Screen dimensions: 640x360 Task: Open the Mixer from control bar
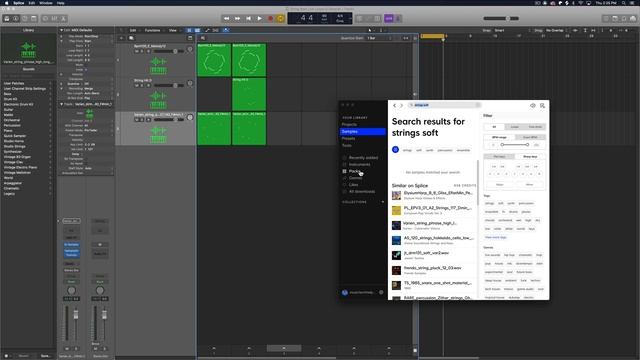(54, 18)
